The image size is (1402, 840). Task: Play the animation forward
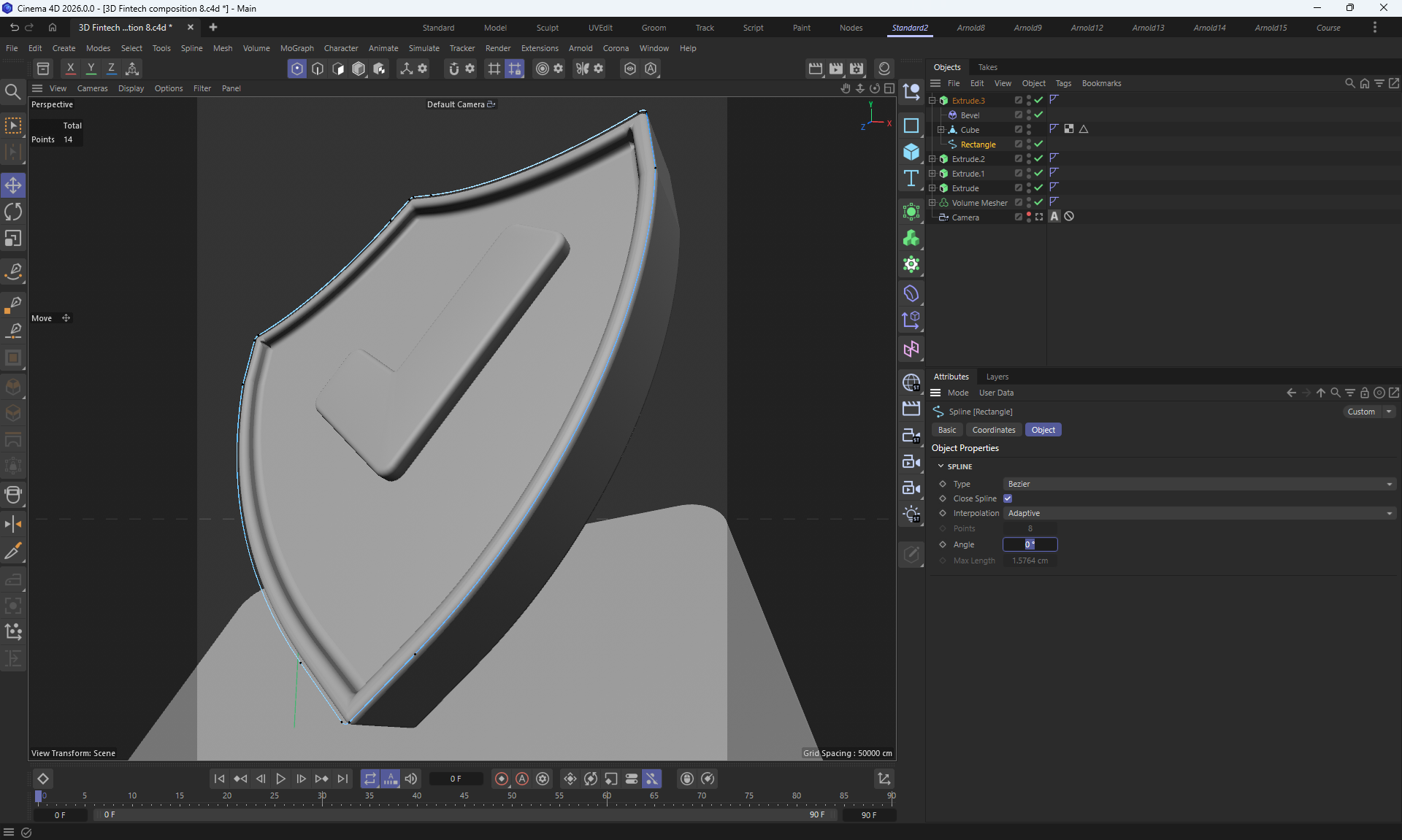tap(280, 779)
